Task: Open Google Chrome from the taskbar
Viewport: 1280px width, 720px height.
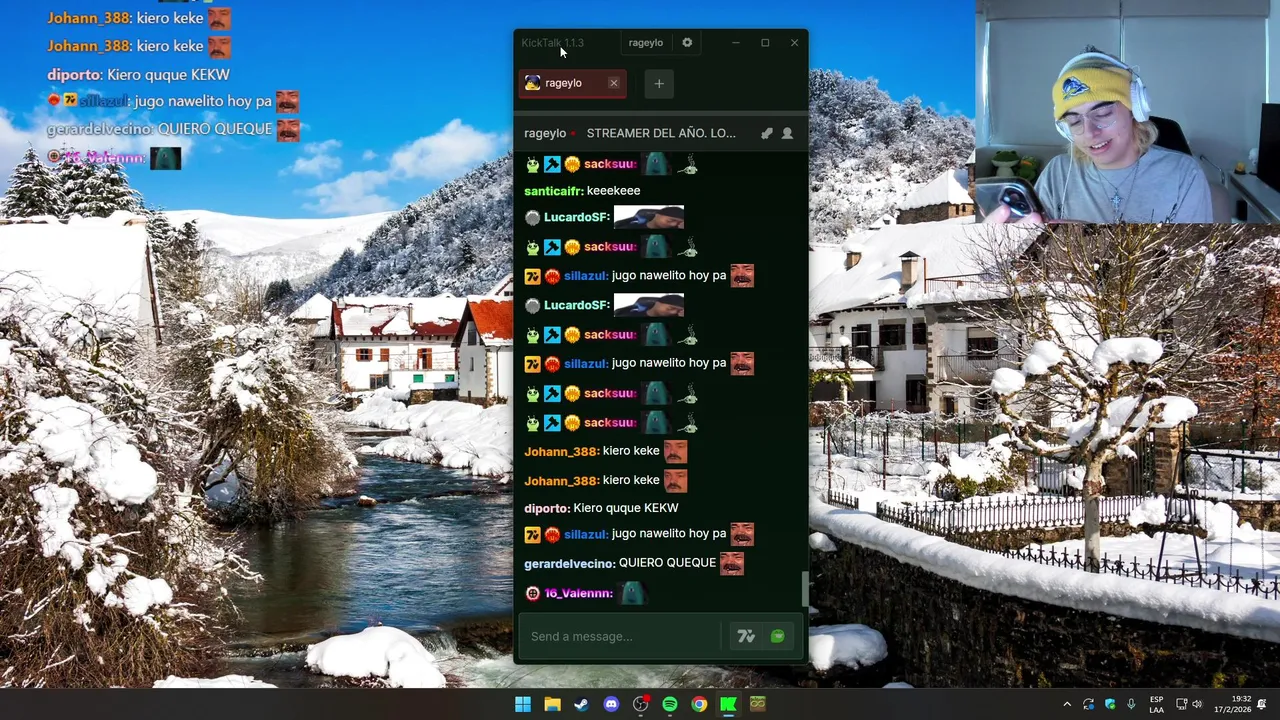Action: pyautogui.click(x=699, y=705)
